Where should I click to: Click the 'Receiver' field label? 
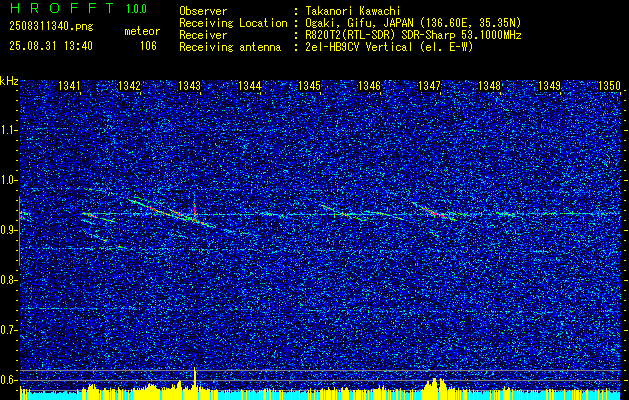(x=203, y=35)
